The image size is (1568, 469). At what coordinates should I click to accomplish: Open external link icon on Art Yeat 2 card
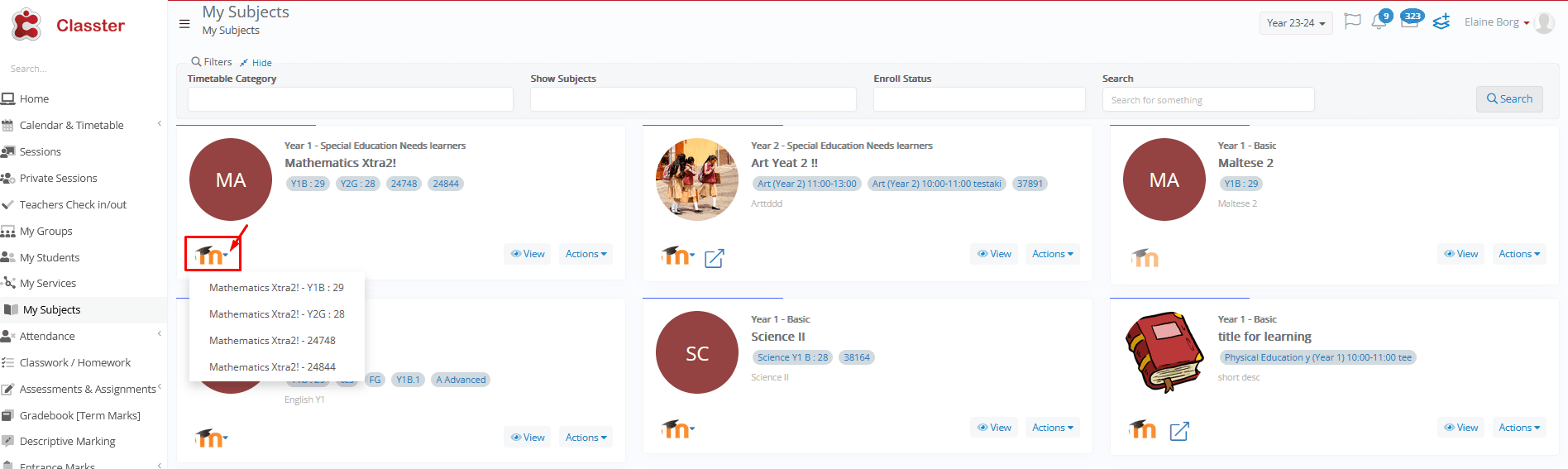pyautogui.click(x=715, y=259)
